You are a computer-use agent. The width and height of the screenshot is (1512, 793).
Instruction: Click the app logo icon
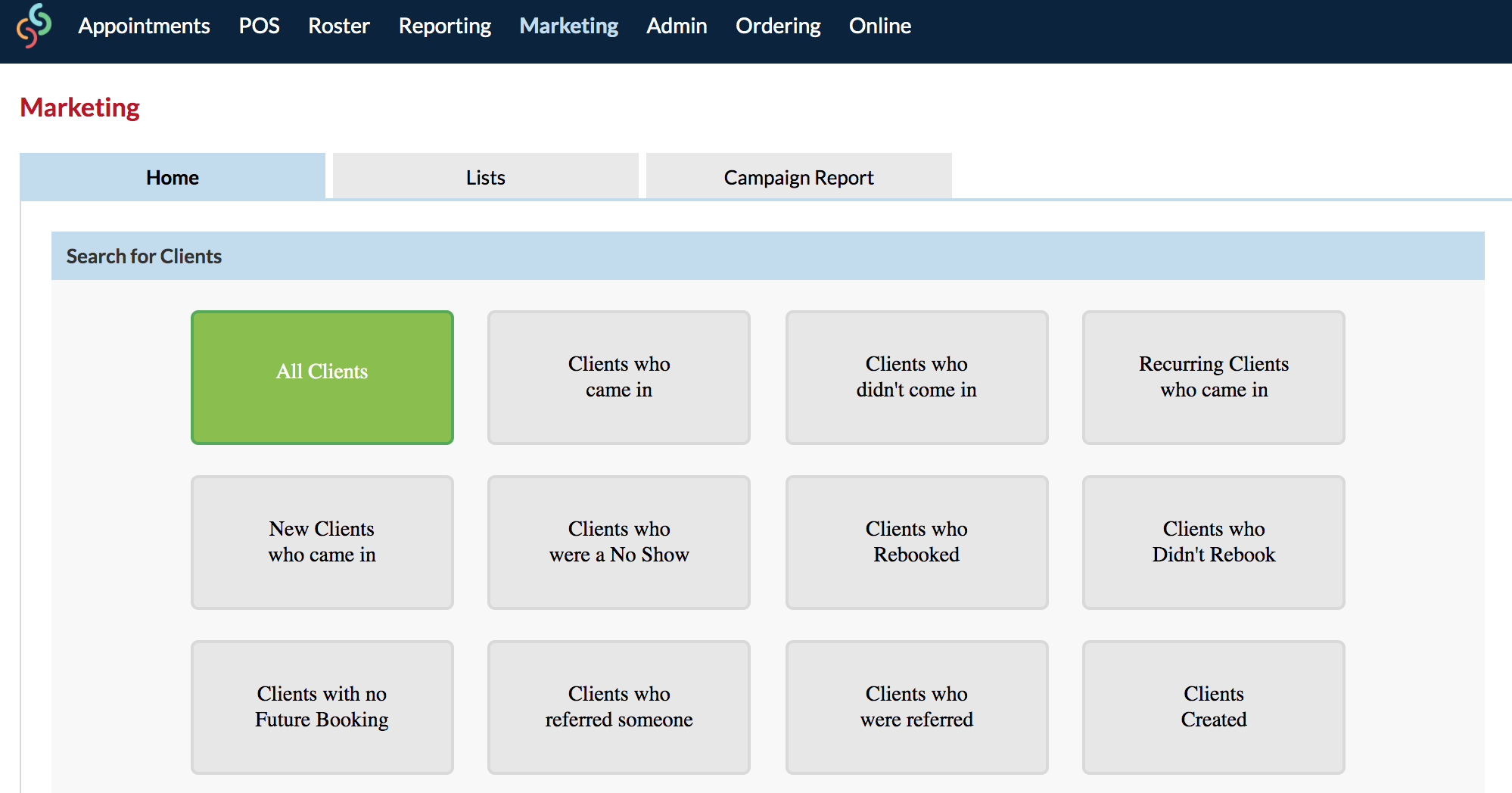tap(34, 26)
